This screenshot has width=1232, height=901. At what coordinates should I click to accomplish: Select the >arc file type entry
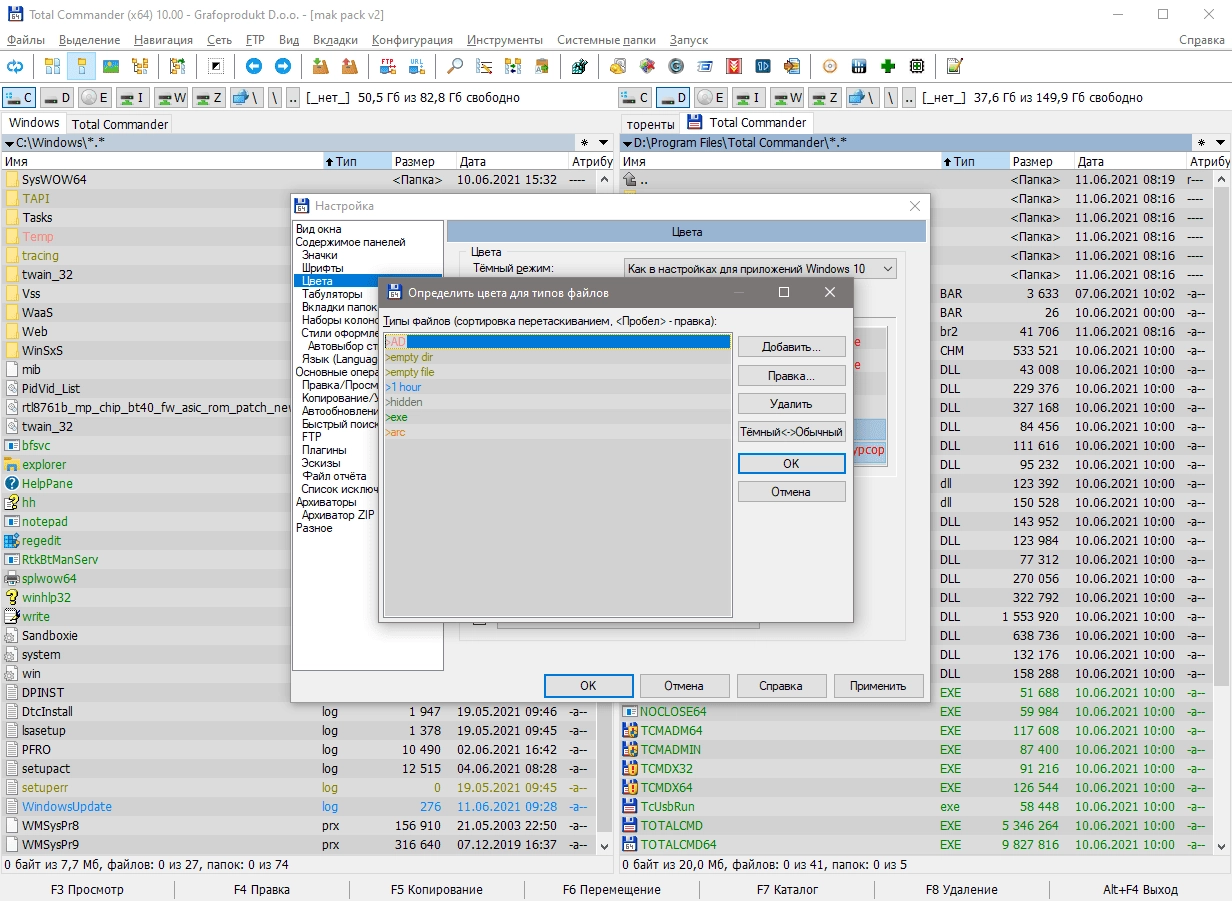click(557, 432)
